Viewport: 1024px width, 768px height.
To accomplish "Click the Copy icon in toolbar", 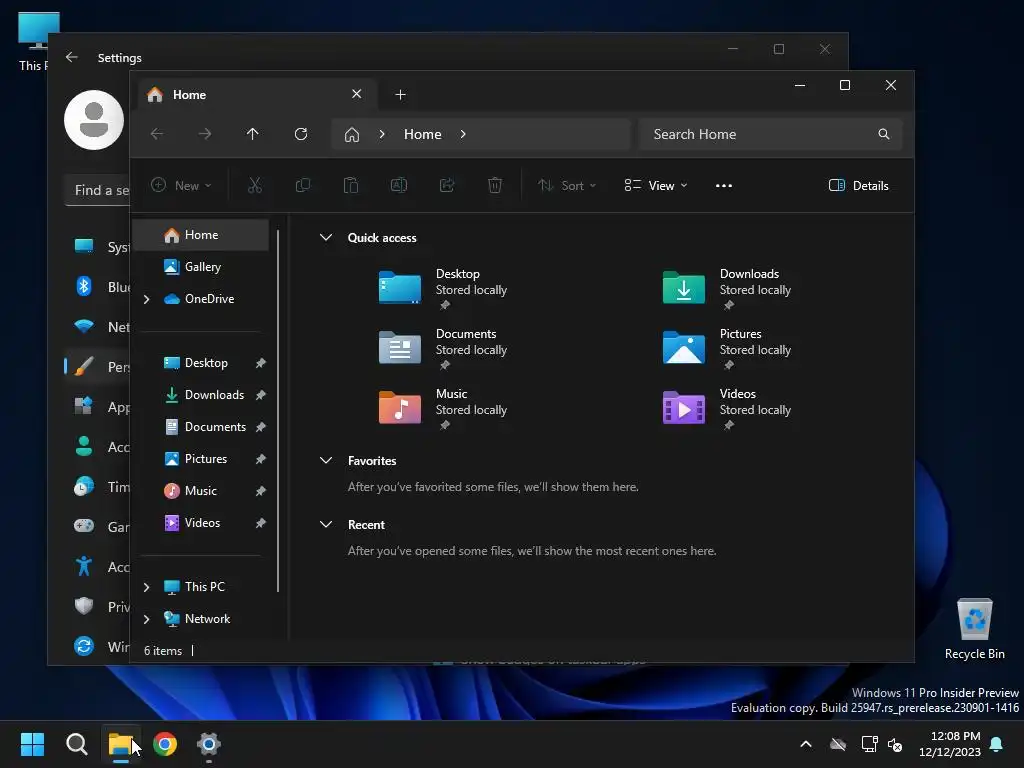I will pyautogui.click(x=303, y=185).
